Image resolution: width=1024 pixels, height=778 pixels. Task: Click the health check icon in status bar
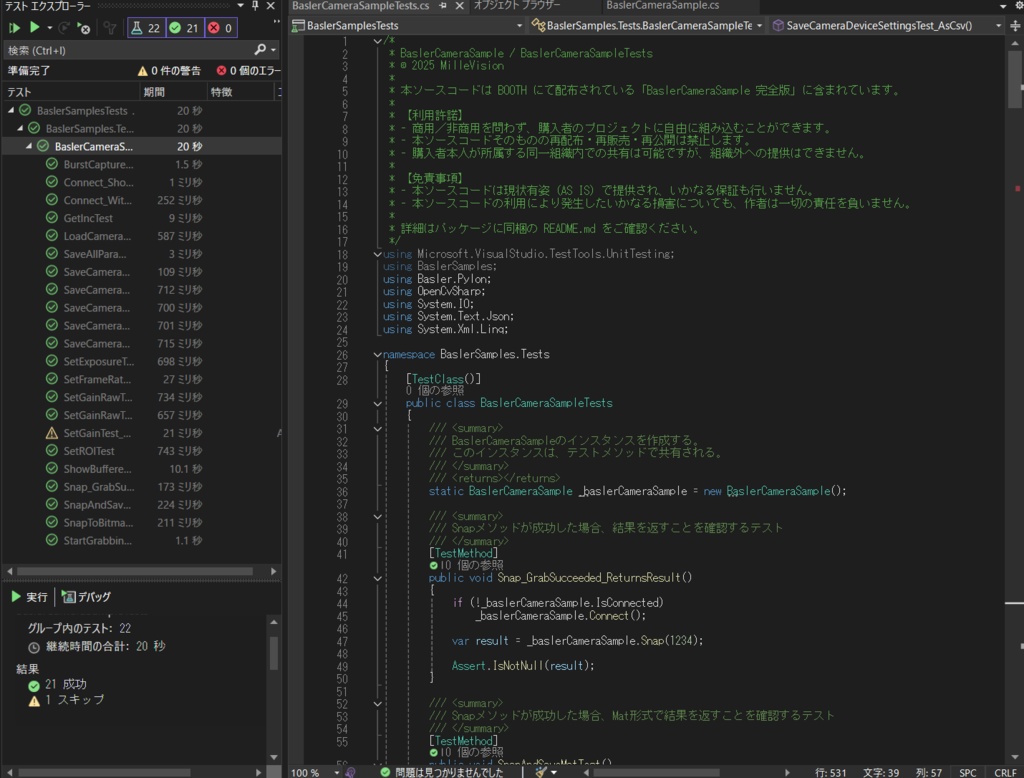click(385, 772)
